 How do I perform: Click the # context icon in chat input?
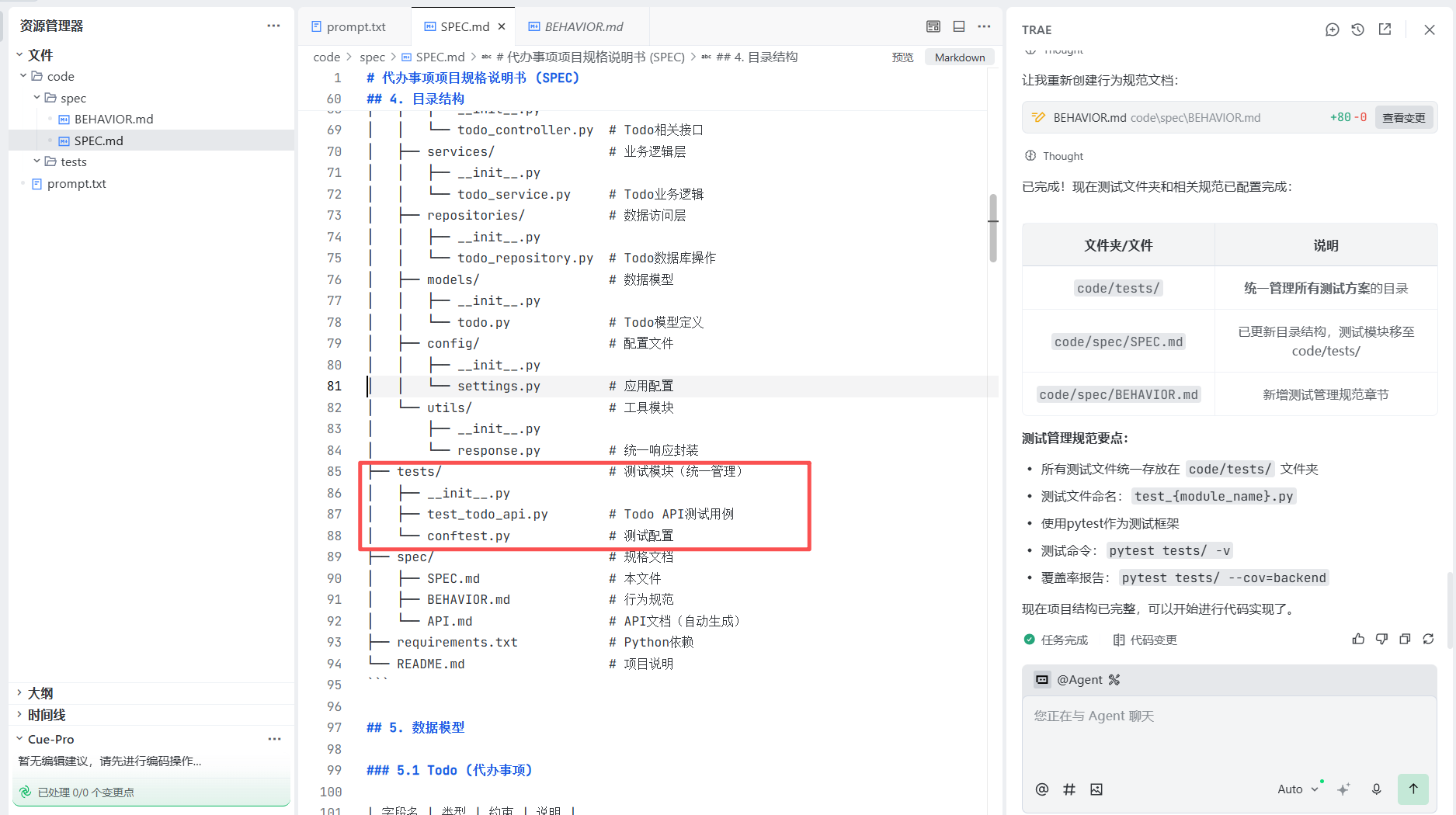coord(1069,789)
